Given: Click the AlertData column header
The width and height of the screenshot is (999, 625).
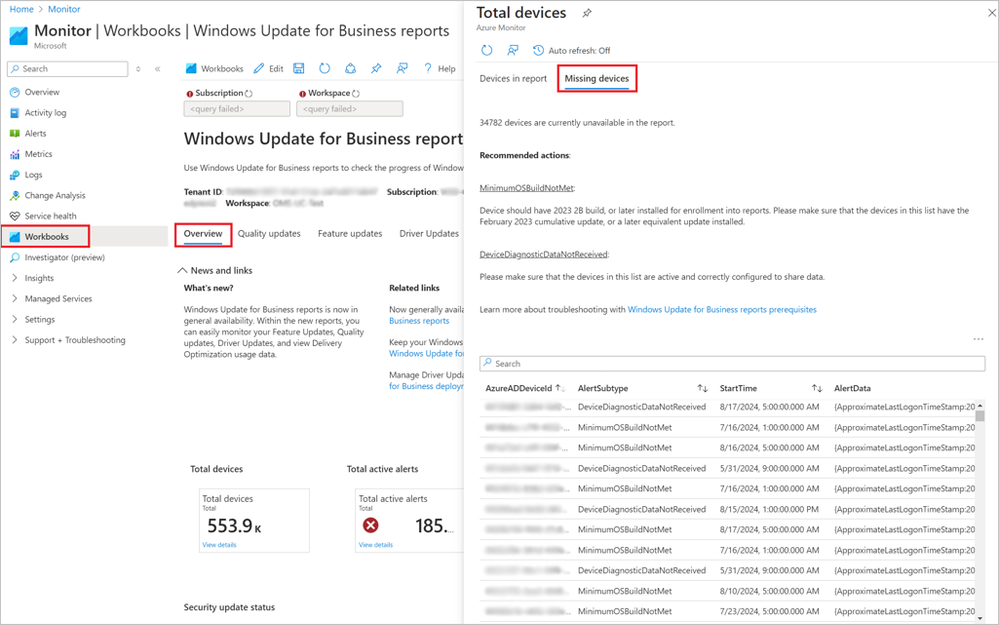Looking at the screenshot, I should click(x=852, y=388).
